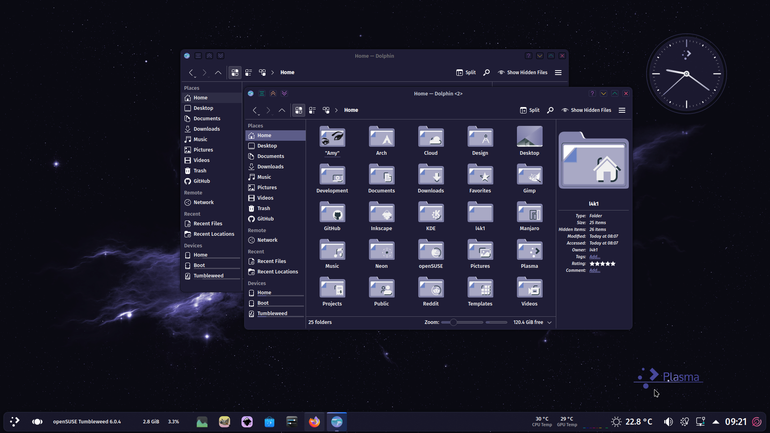This screenshot has width=770, height=433.
Task: Switch to Icons view mode in front Dolphin
Action: coord(299,110)
